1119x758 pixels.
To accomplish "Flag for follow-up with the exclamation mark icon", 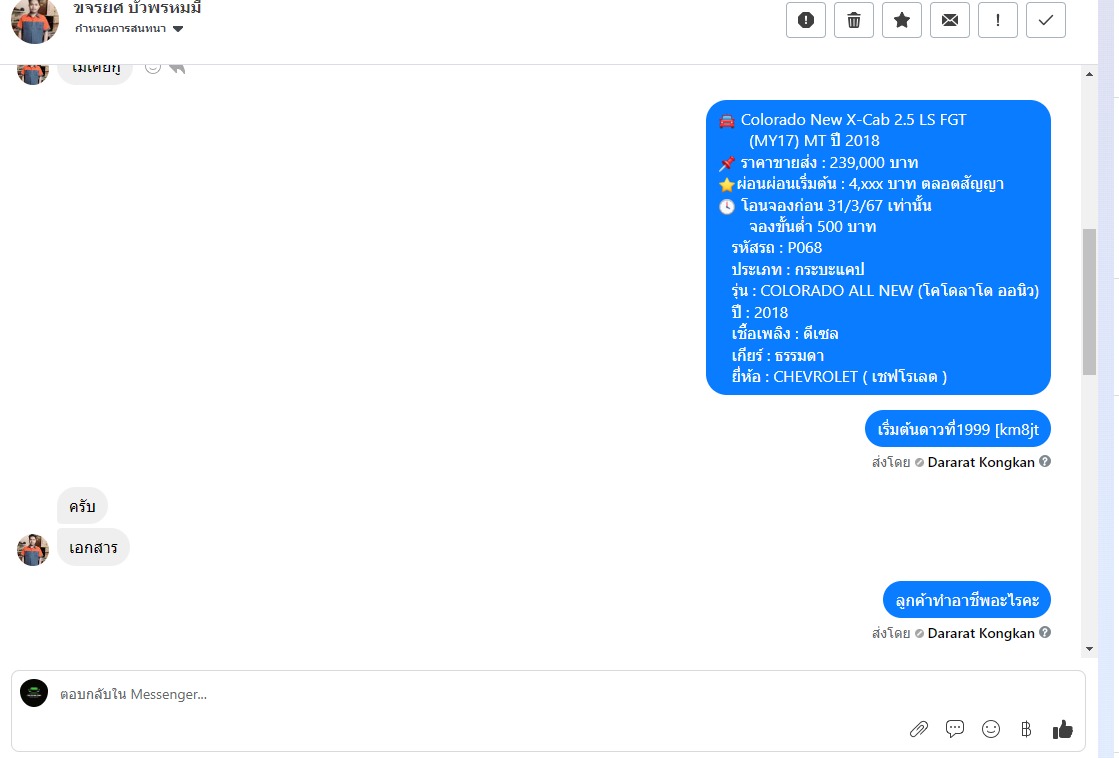I will (998, 20).
